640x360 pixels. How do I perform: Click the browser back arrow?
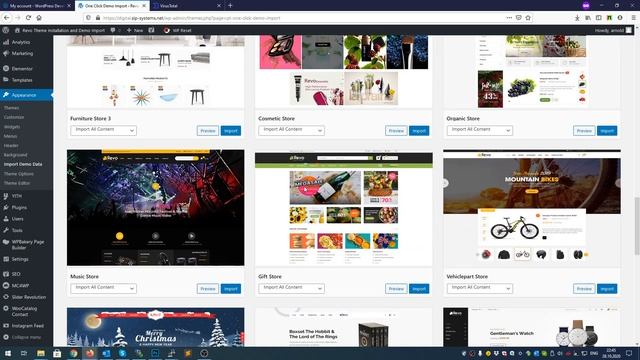[x=7, y=18]
